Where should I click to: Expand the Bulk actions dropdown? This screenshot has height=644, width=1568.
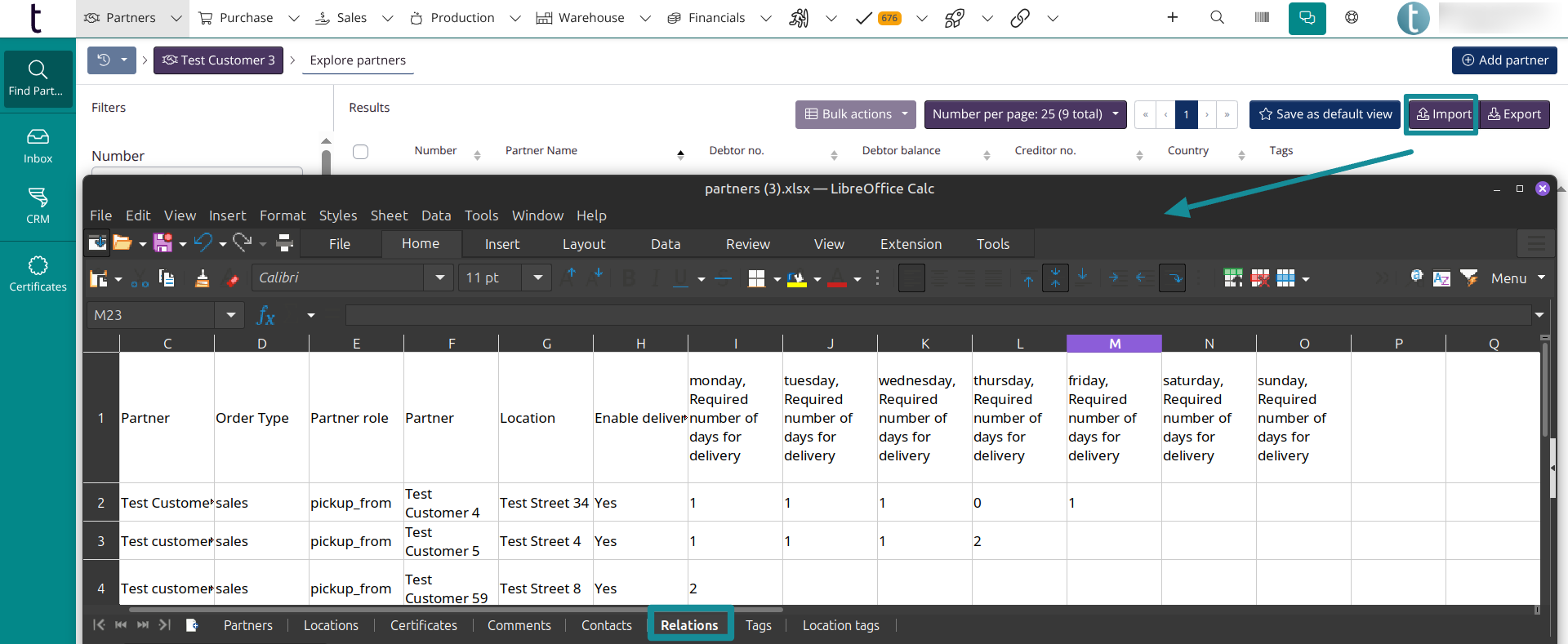[x=855, y=114]
